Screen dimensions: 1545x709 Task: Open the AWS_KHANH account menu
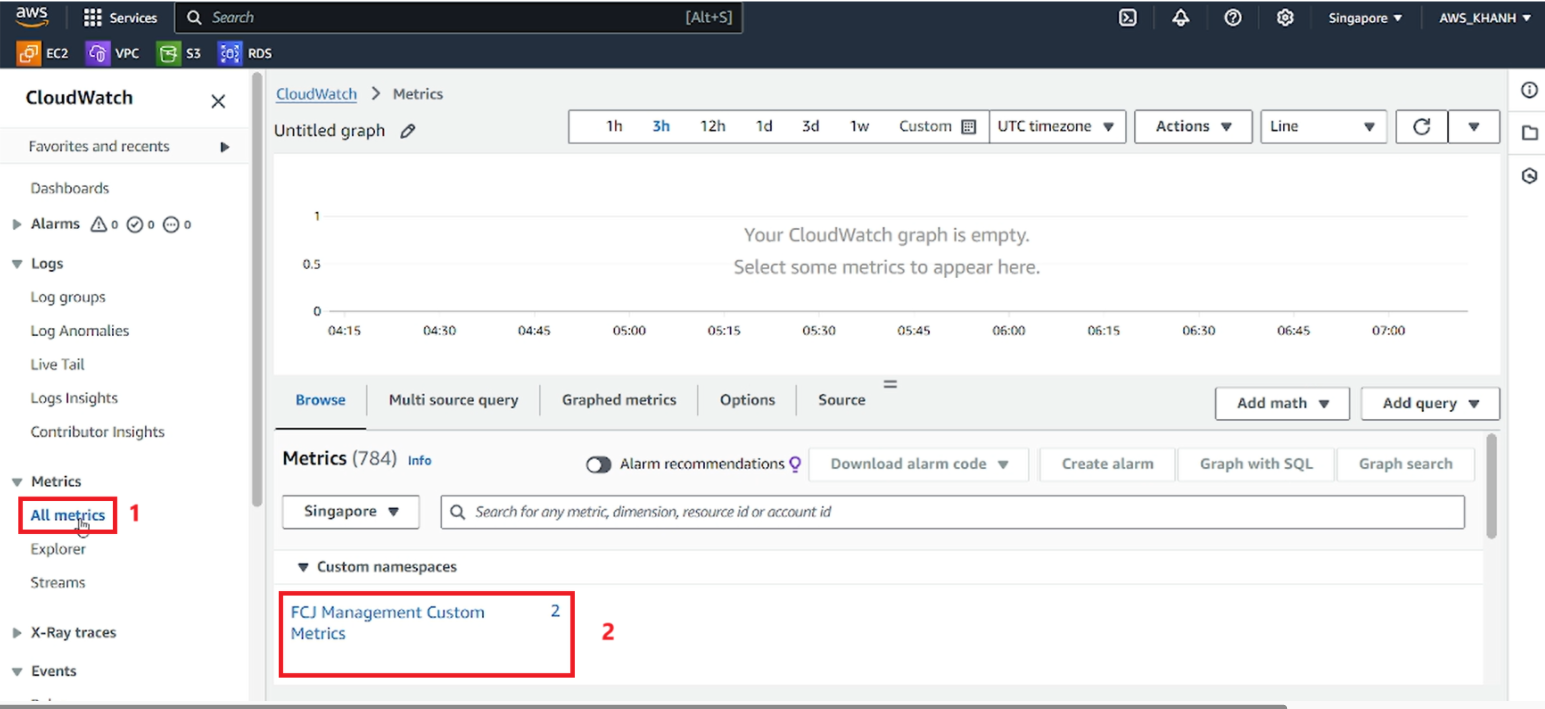coord(1485,18)
